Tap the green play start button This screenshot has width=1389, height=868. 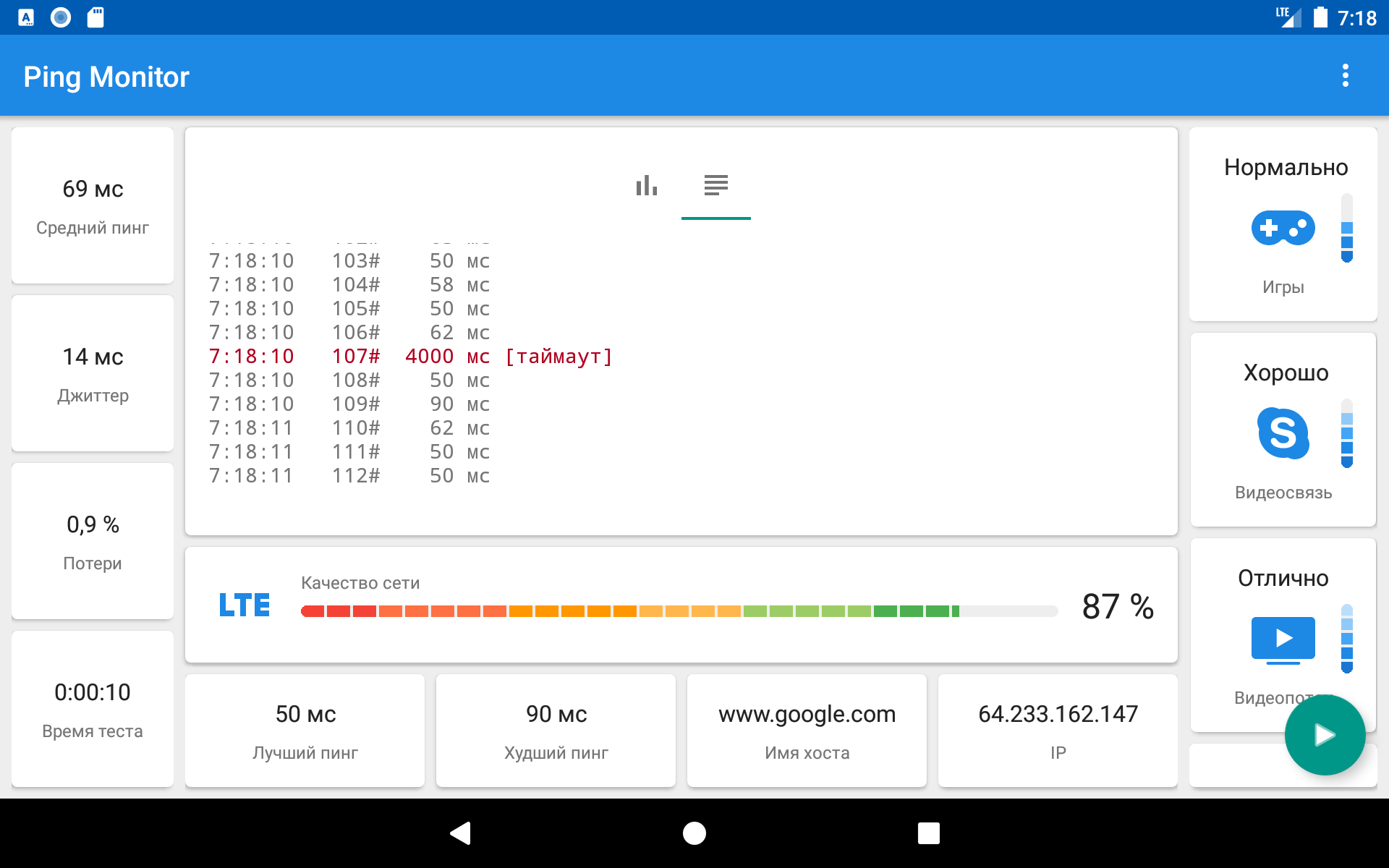tap(1325, 735)
